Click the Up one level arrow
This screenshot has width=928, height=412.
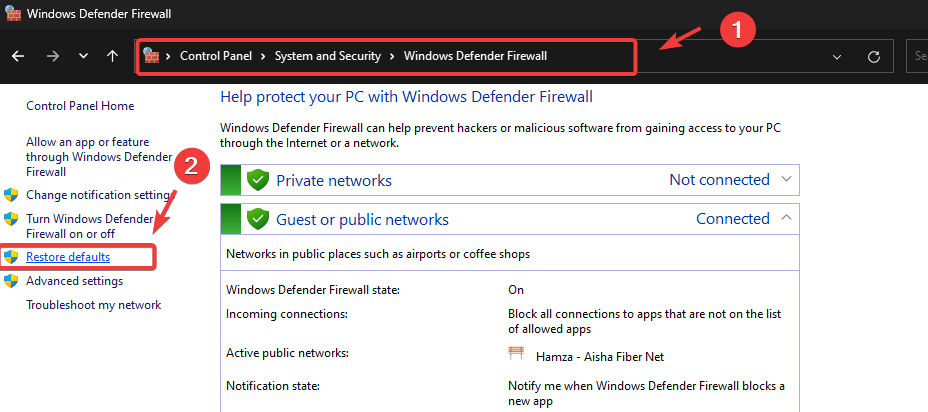(x=112, y=56)
